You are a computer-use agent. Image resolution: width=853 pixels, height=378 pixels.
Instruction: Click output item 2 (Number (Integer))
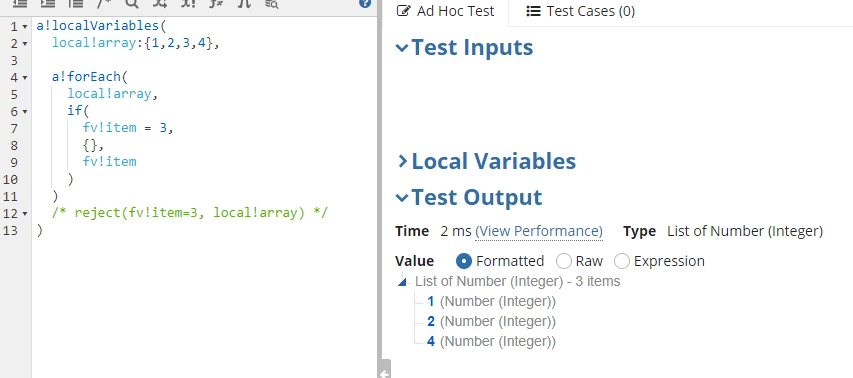[491, 321]
